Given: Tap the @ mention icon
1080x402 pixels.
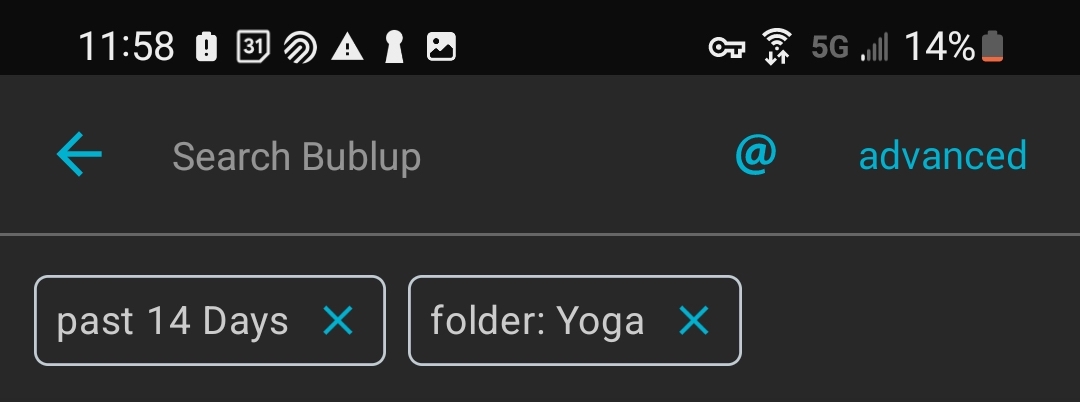Looking at the screenshot, I should (x=756, y=154).
